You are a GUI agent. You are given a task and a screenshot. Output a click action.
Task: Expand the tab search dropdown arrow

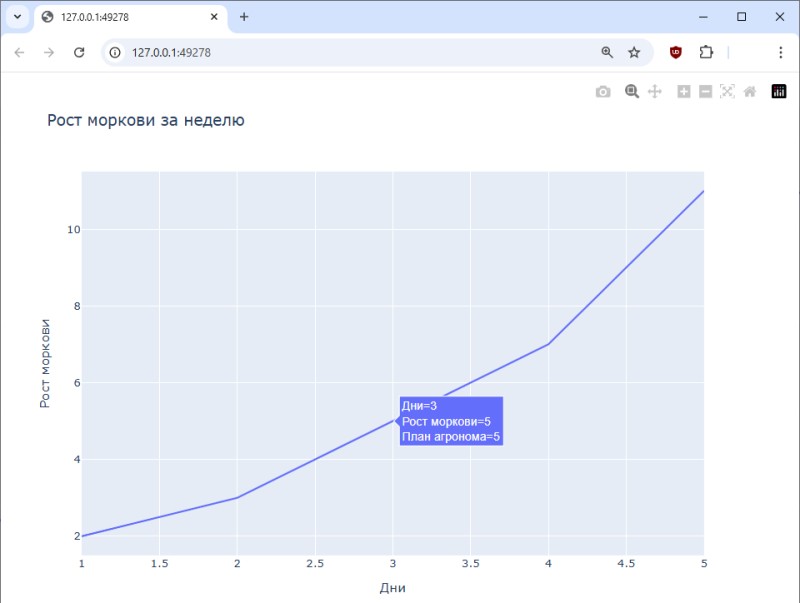(x=17, y=17)
